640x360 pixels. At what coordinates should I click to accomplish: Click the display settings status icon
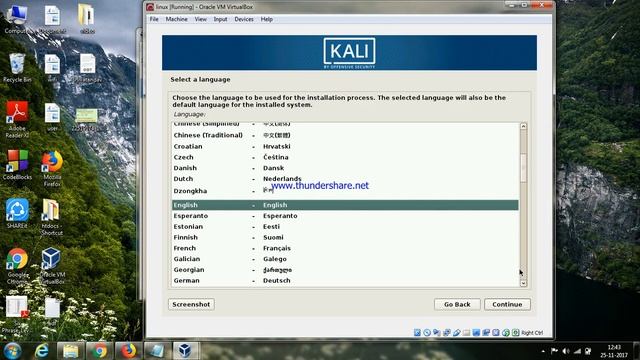pyautogui.click(x=476, y=333)
